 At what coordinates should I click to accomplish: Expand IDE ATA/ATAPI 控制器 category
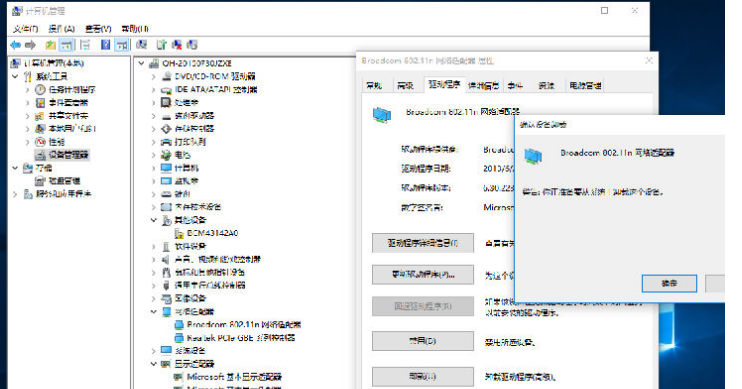pos(153,89)
